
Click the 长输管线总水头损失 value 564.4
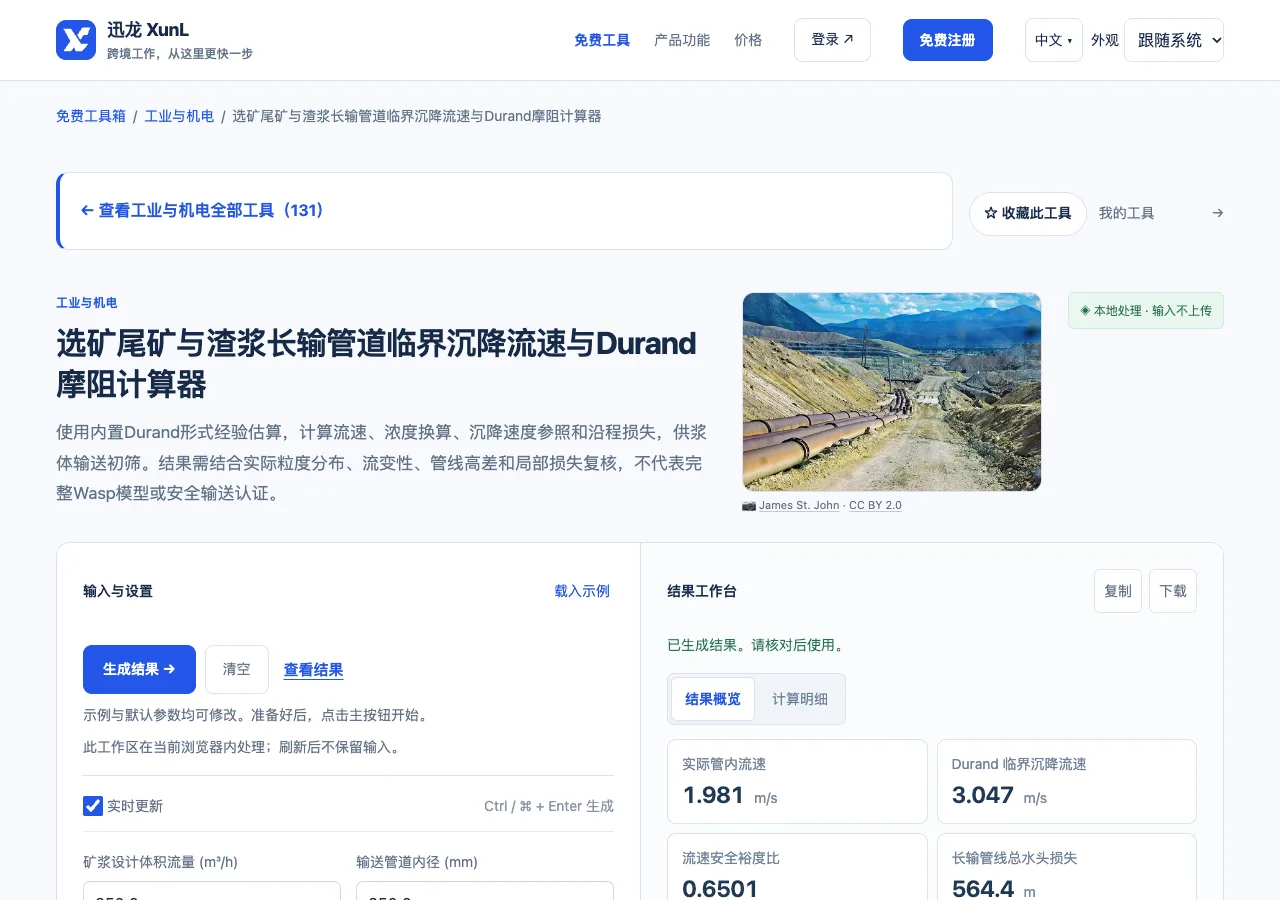(x=983, y=889)
